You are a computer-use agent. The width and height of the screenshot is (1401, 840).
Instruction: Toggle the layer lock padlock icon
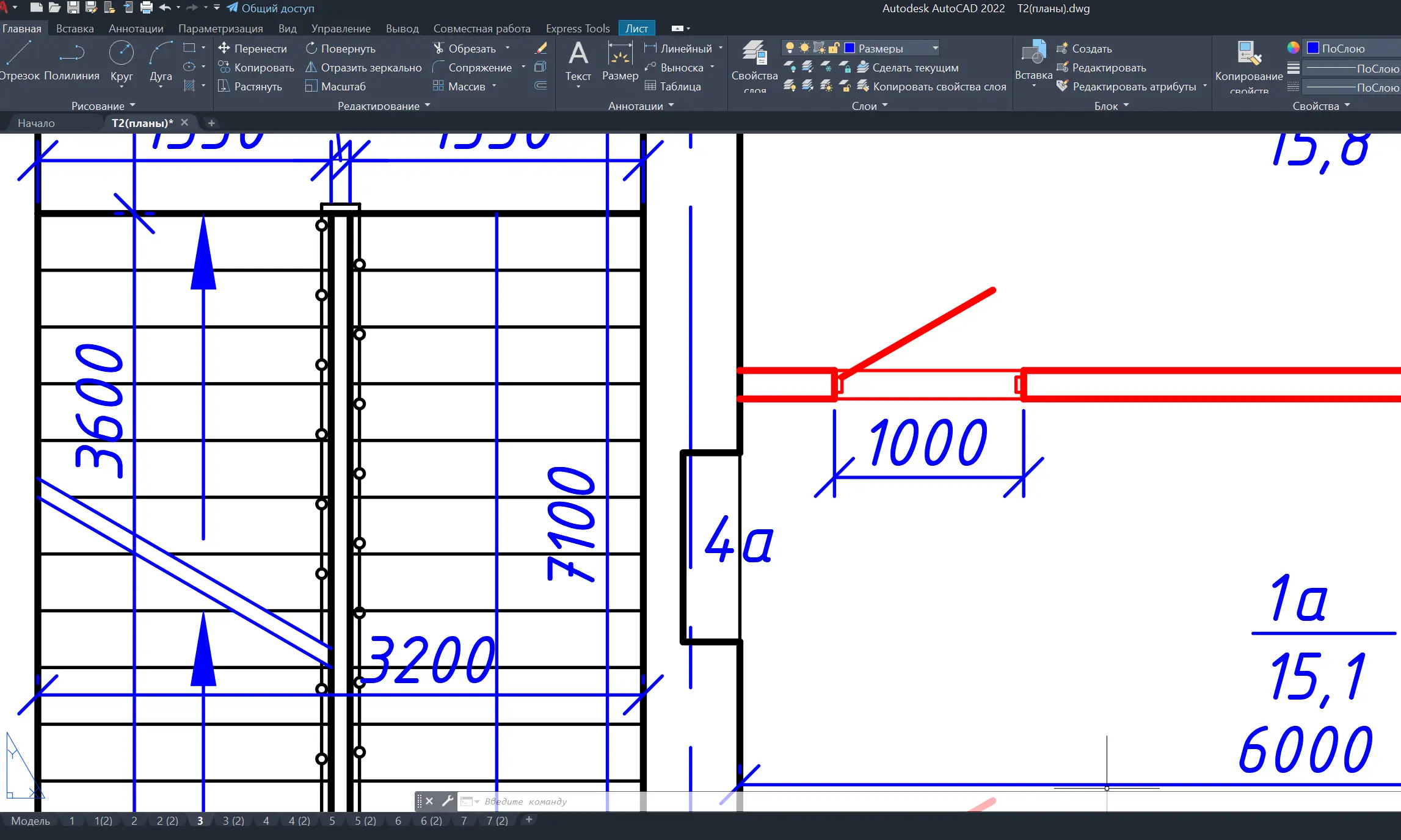click(x=834, y=48)
